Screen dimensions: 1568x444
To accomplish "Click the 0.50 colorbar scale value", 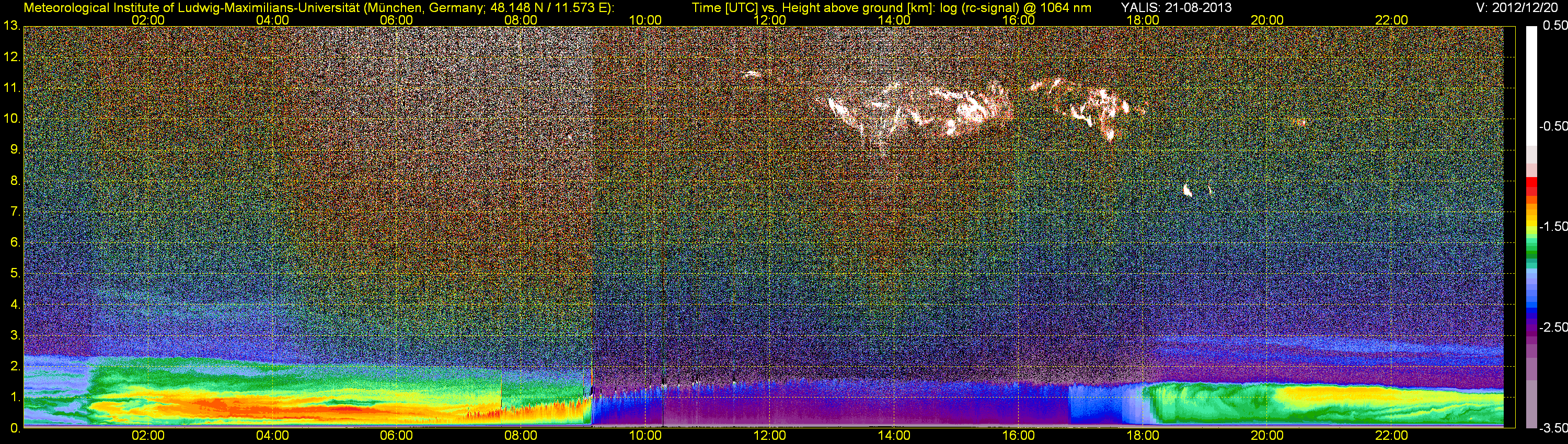I will click(x=1554, y=26).
